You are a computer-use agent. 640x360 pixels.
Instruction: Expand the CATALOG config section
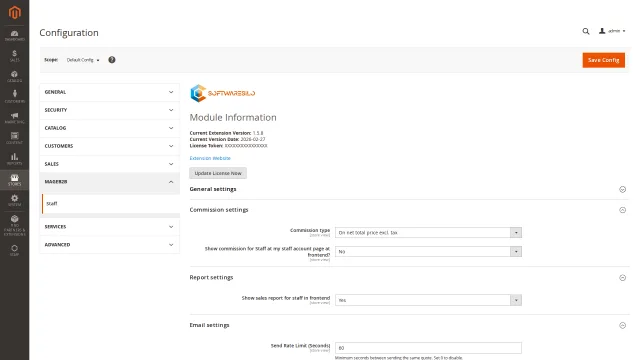109,128
